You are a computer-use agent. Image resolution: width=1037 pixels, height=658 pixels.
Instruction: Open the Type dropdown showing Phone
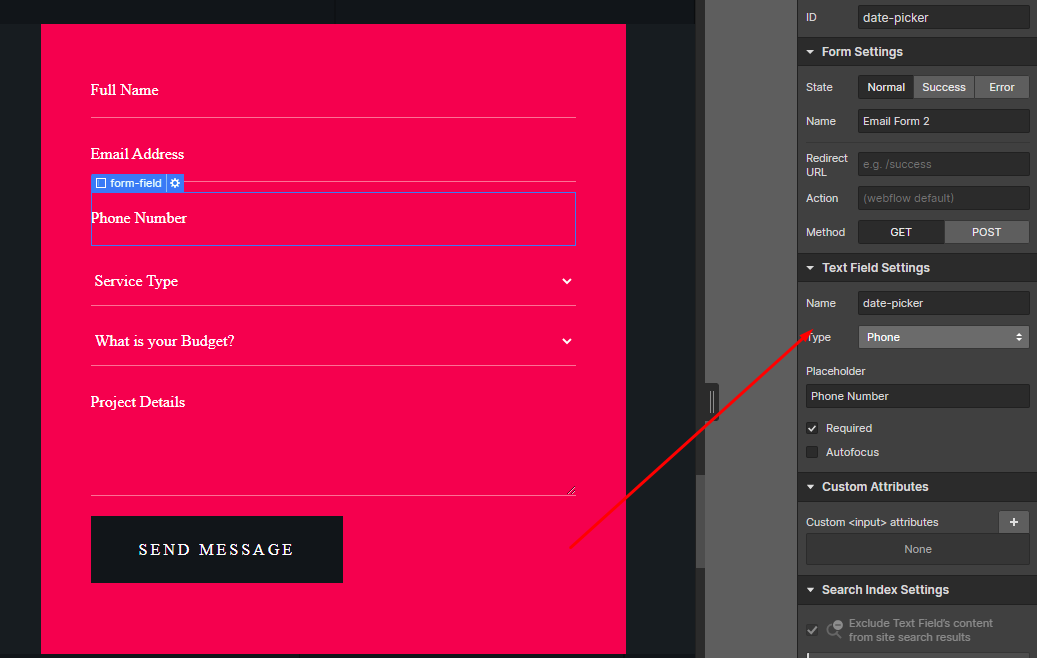click(943, 337)
